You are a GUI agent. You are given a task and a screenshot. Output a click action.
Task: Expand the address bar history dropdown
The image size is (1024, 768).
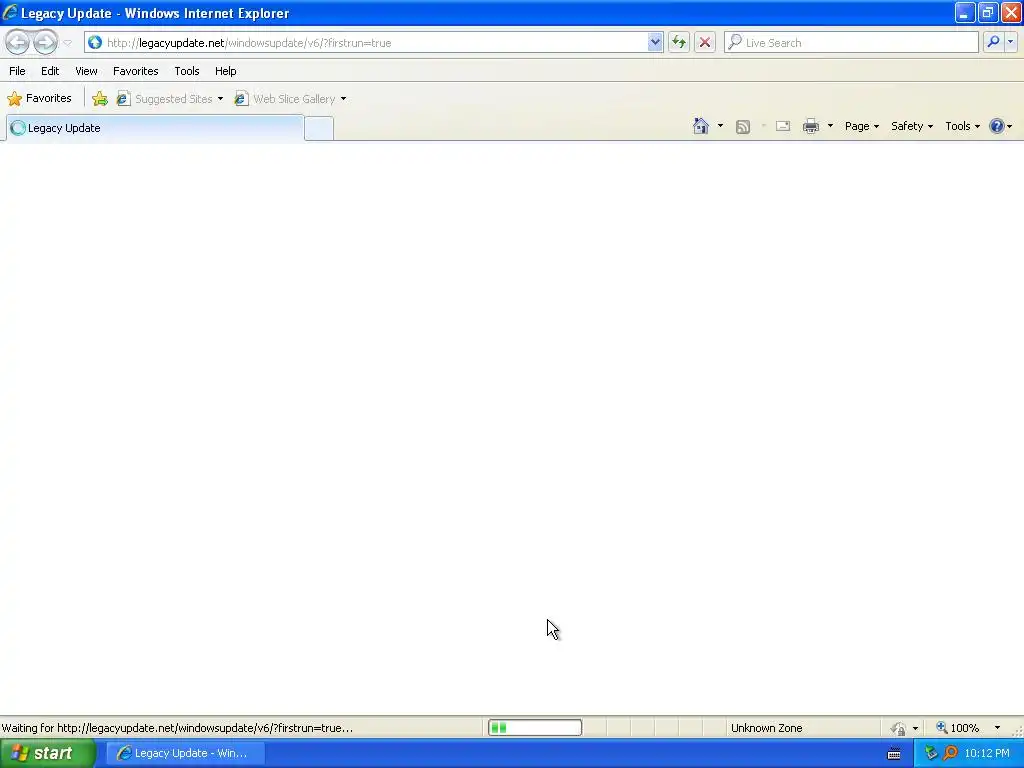click(655, 43)
